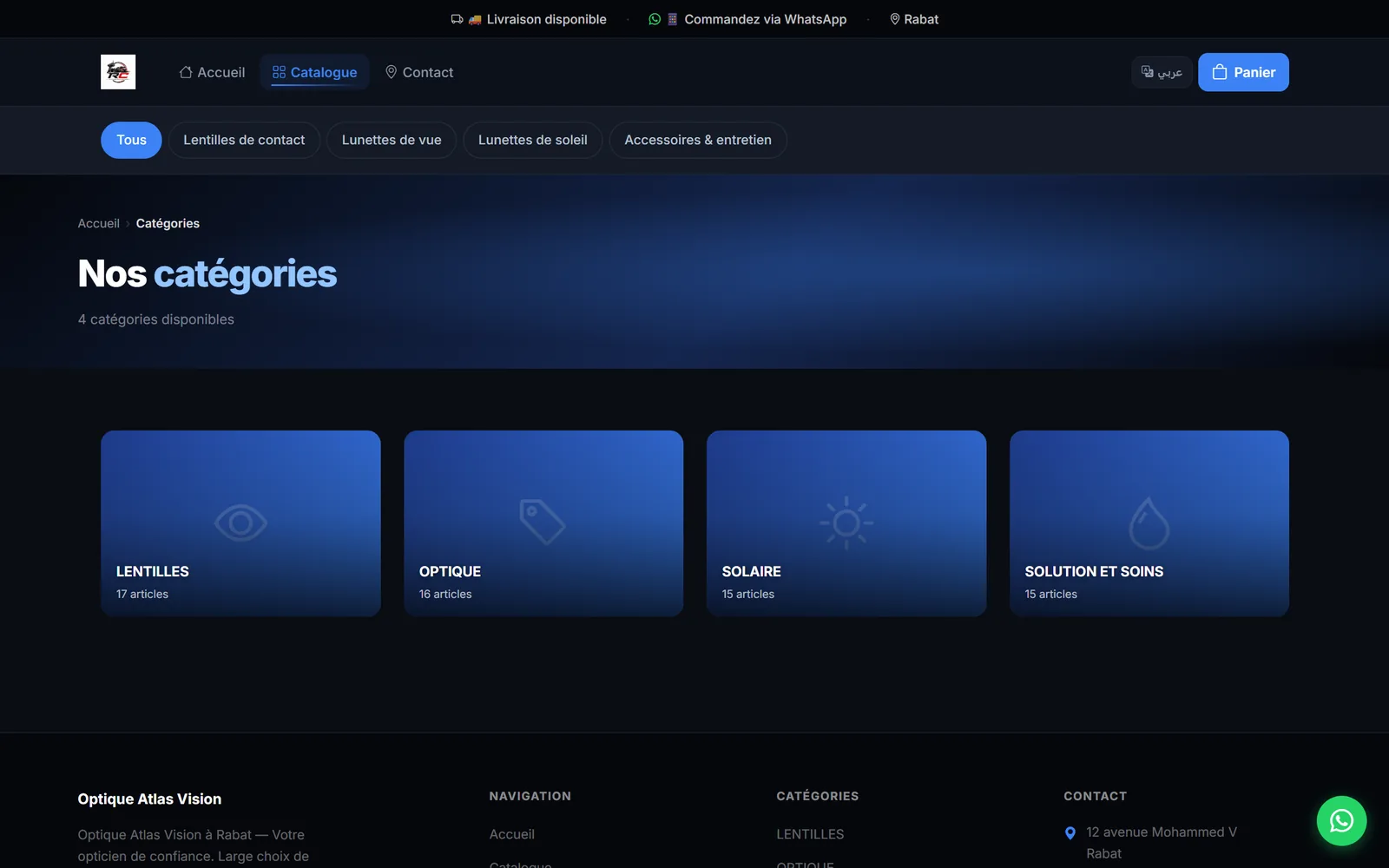Viewport: 1389px width, 868px height.
Task: Filter by Lentilles de contact
Action: tap(244, 140)
